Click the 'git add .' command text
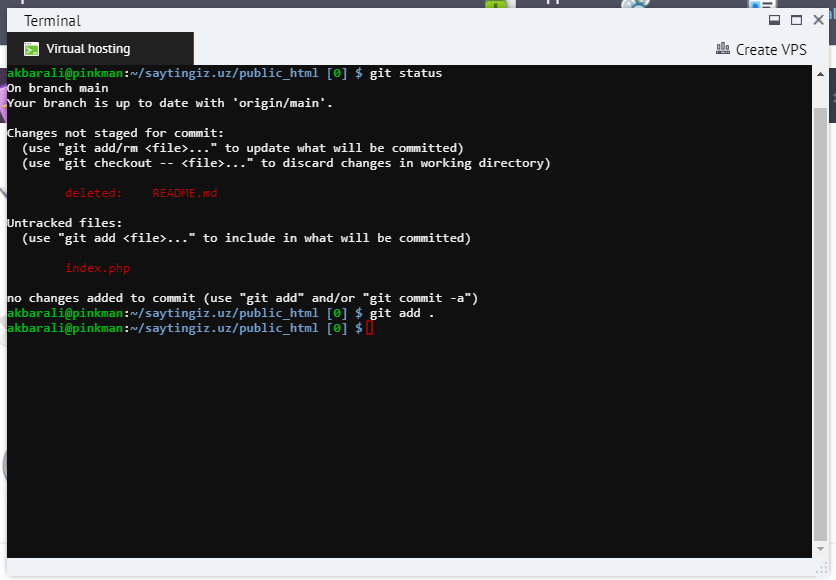The height and width of the screenshot is (580, 836). click(402, 313)
